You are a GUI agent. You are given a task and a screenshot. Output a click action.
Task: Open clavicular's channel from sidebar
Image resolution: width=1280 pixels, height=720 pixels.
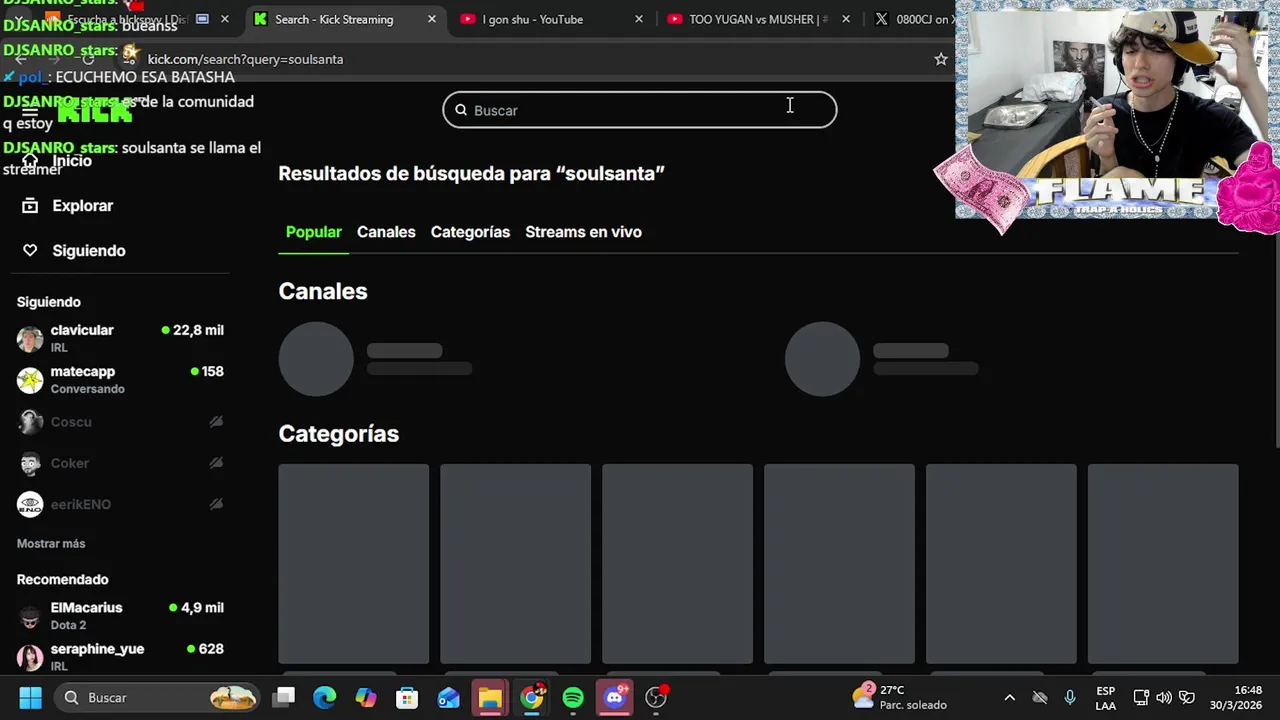click(120, 338)
